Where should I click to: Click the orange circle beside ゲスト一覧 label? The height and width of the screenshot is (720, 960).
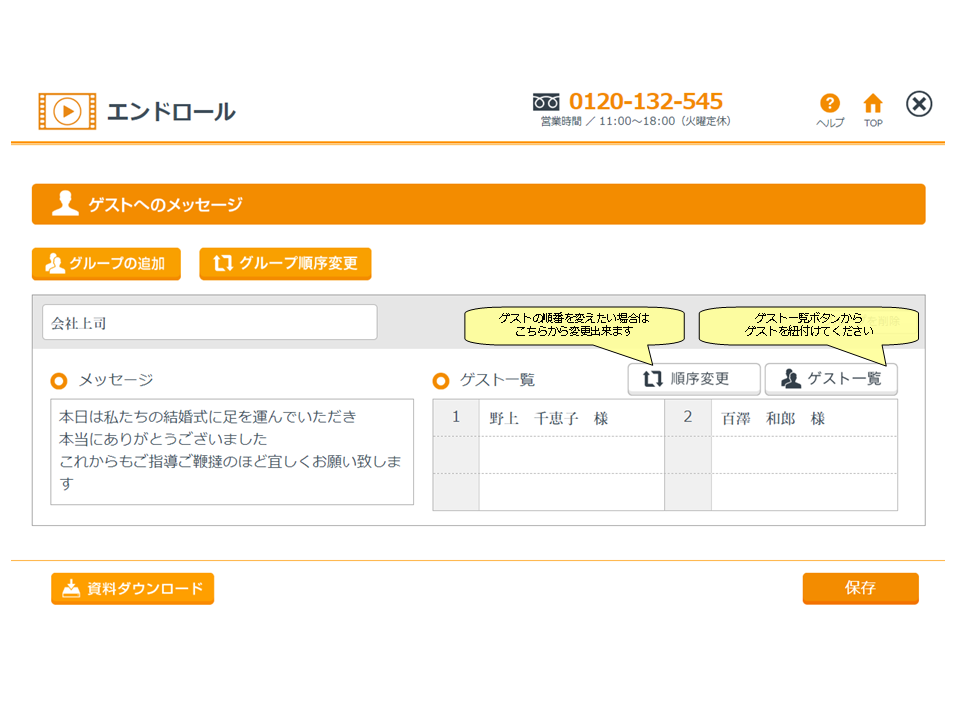pyautogui.click(x=441, y=380)
